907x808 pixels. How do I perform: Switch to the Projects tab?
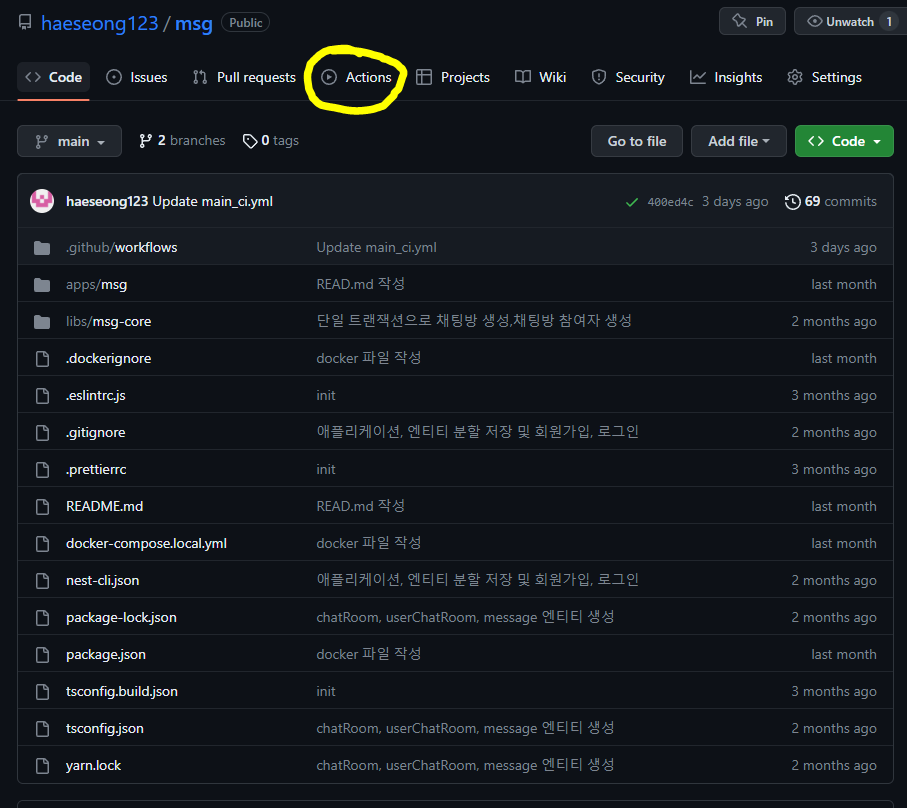click(453, 78)
